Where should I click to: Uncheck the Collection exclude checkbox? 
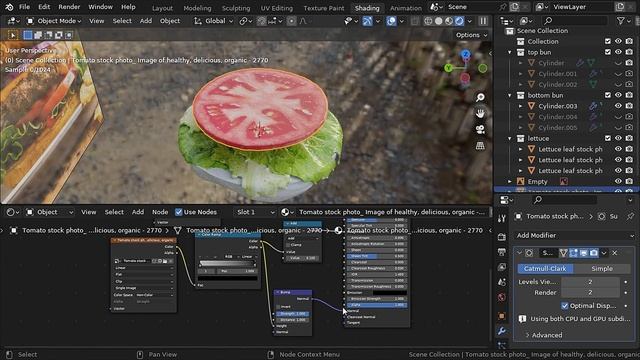click(608, 42)
